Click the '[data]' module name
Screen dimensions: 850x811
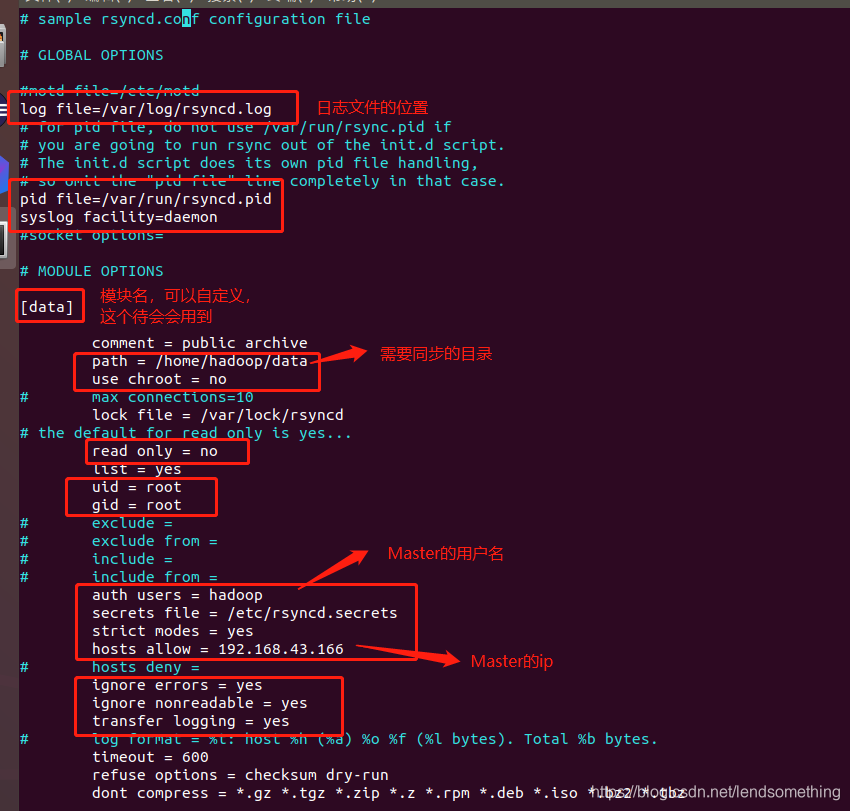coord(47,307)
